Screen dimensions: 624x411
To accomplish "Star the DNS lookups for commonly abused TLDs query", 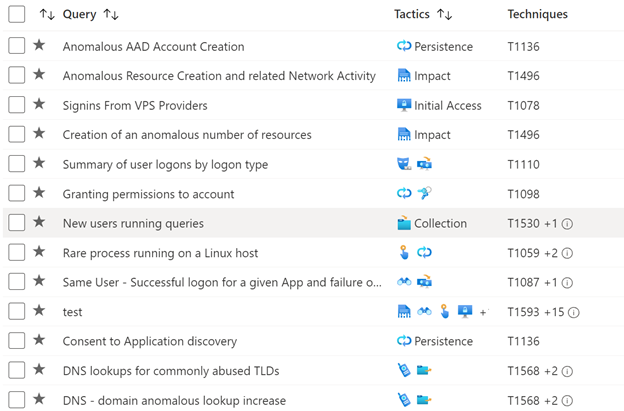I will [x=39, y=369].
